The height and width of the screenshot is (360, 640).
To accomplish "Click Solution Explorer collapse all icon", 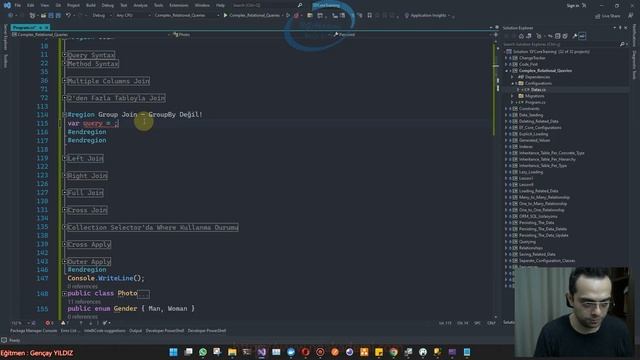I will pos(558,36).
